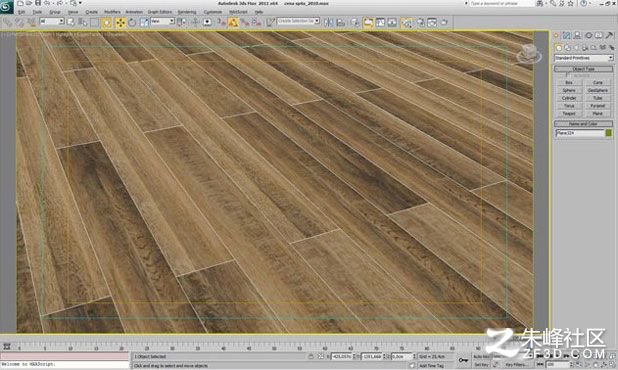
Task: Click the green object color swatch
Action: [x=609, y=133]
